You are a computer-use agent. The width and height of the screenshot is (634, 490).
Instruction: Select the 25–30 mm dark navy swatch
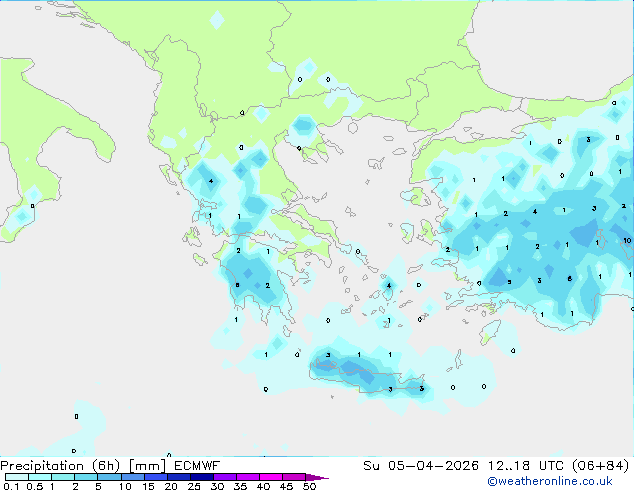(x=201, y=477)
